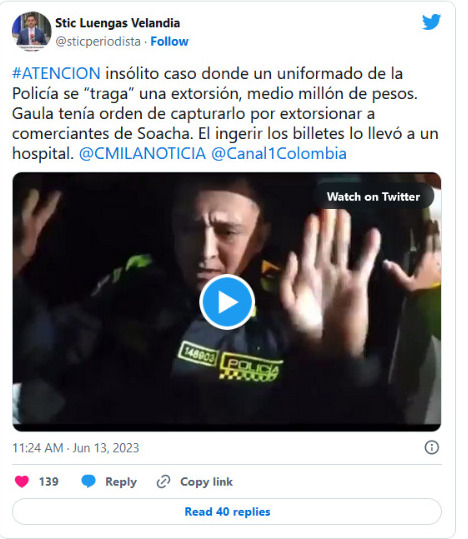Click the 139 likes count
468x539 pixels.
(48, 481)
